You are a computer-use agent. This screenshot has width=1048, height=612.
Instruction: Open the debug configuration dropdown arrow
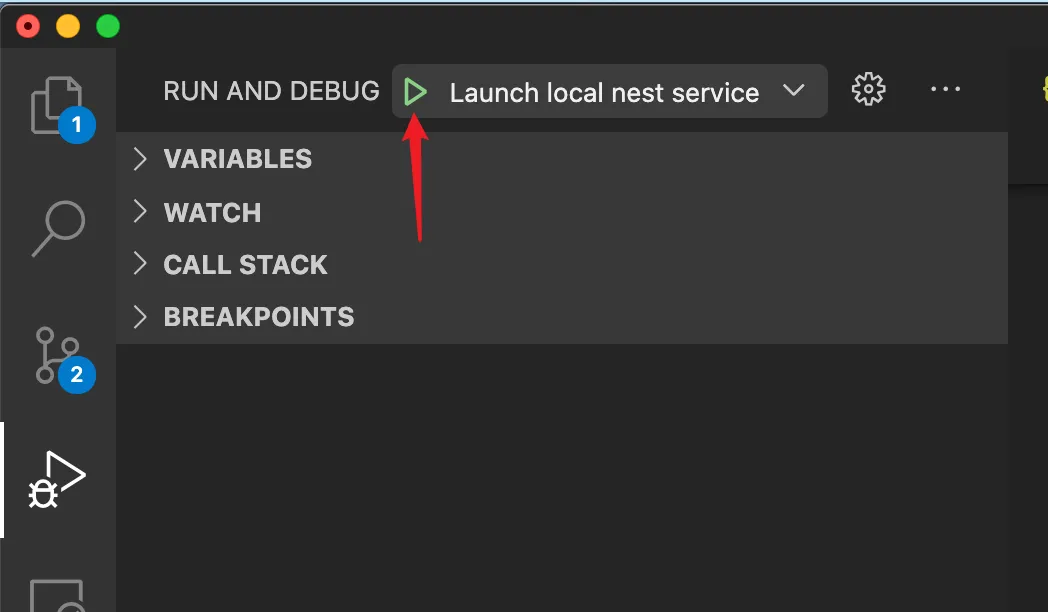pyautogui.click(x=793, y=91)
